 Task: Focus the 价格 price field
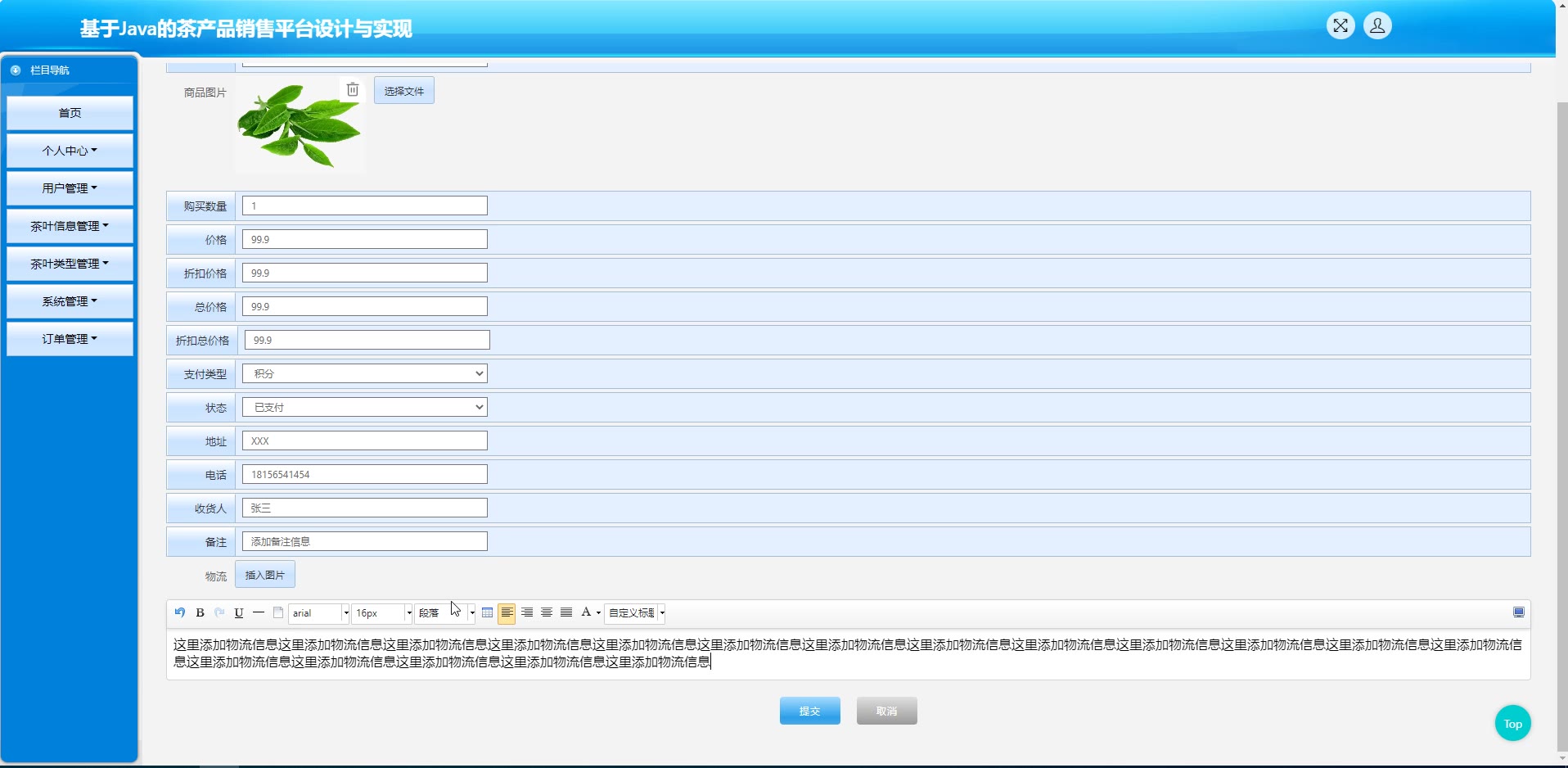pyautogui.click(x=365, y=239)
